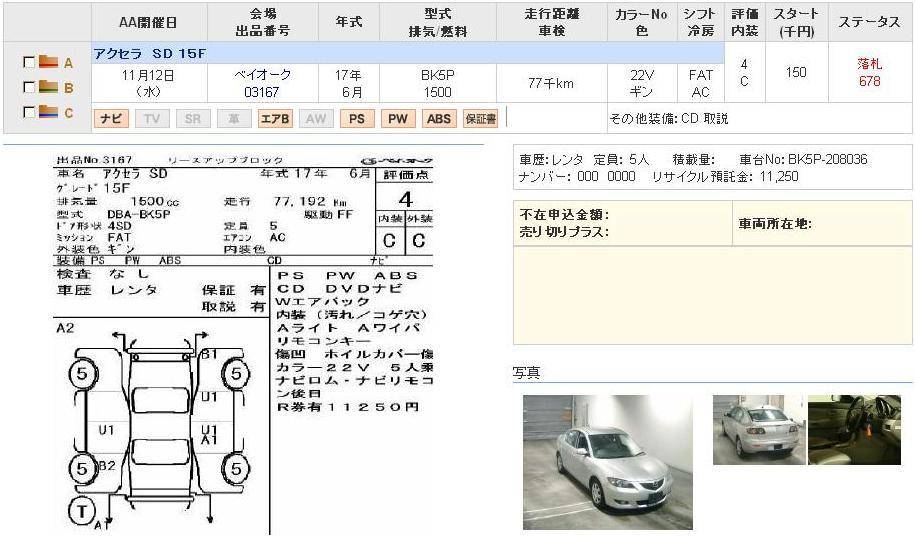
Task: Click the カラーNo 色 column header
Action: point(642,22)
